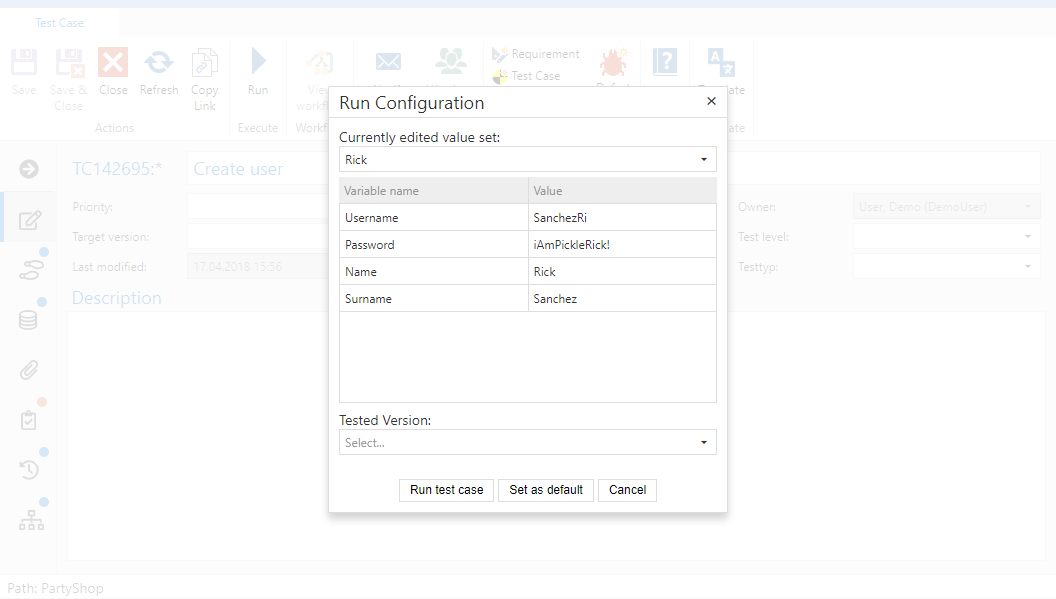Close the Run Configuration dialog with X

click(711, 101)
